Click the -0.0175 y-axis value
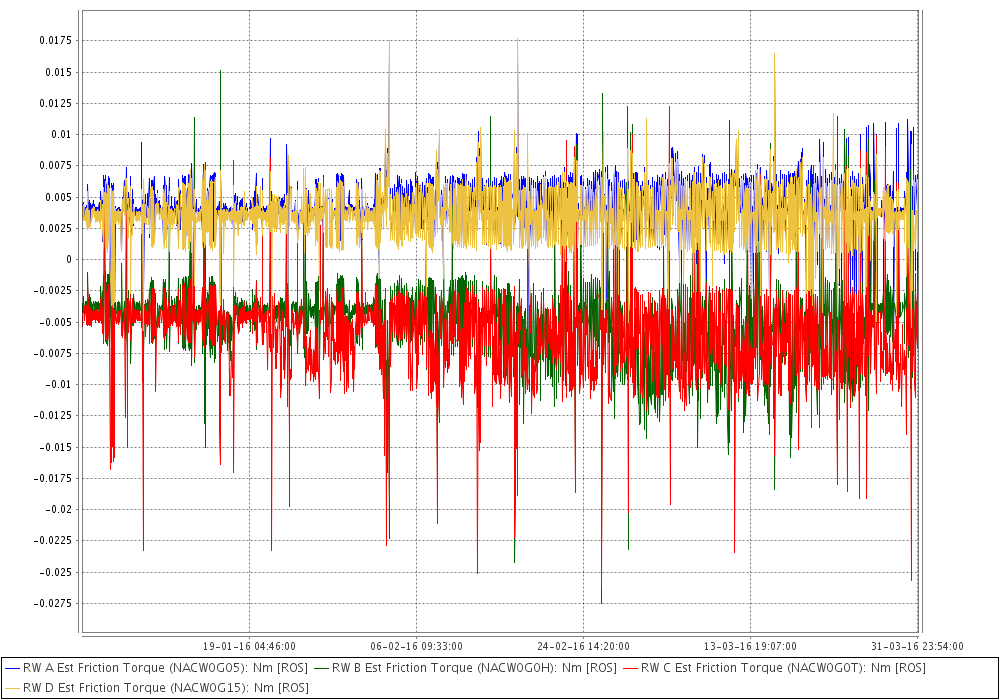1000x700 pixels. pyautogui.click(x=54, y=478)
